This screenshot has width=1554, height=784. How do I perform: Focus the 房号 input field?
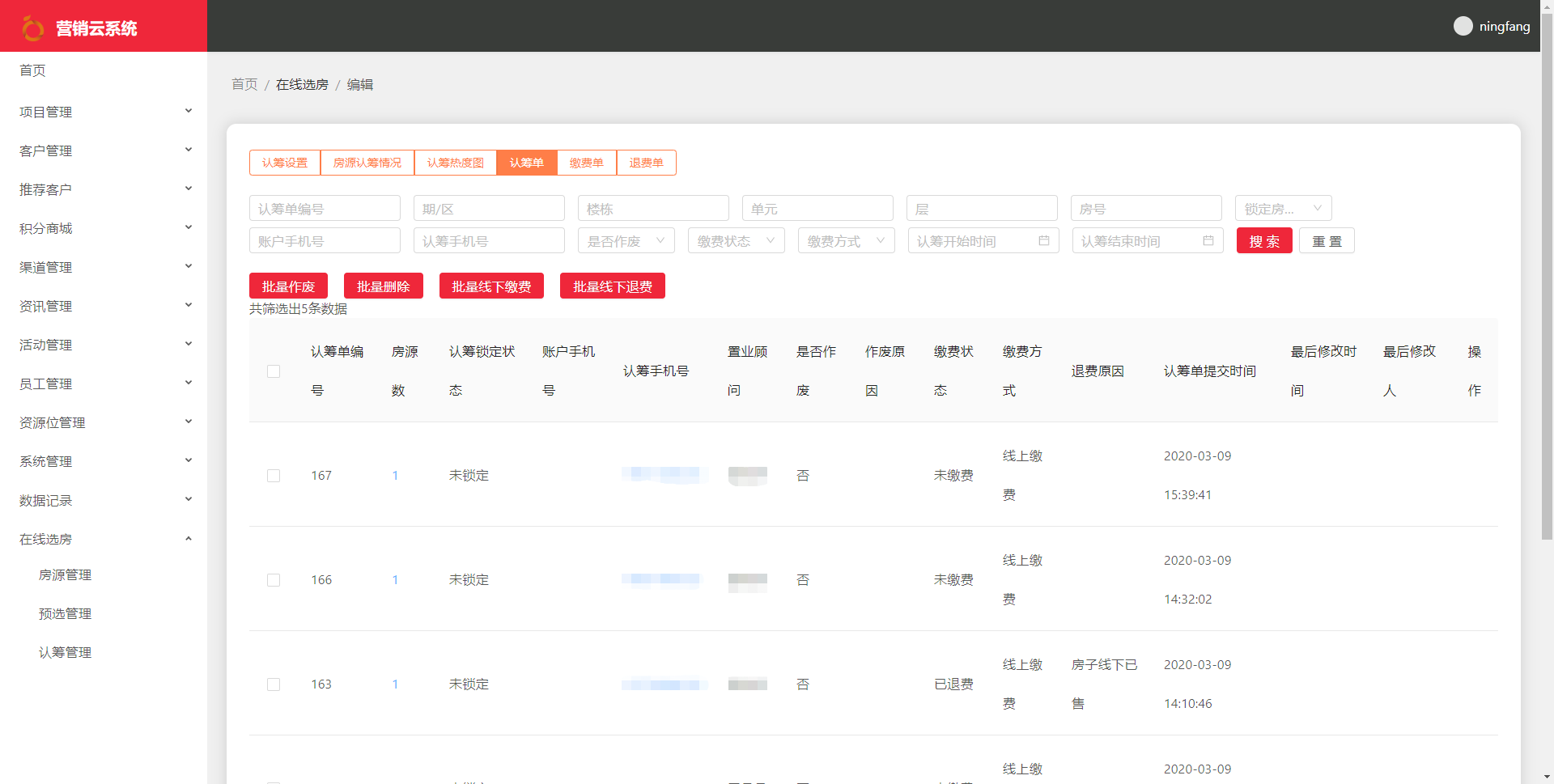pyautogui.click(x=1146, y=209)
